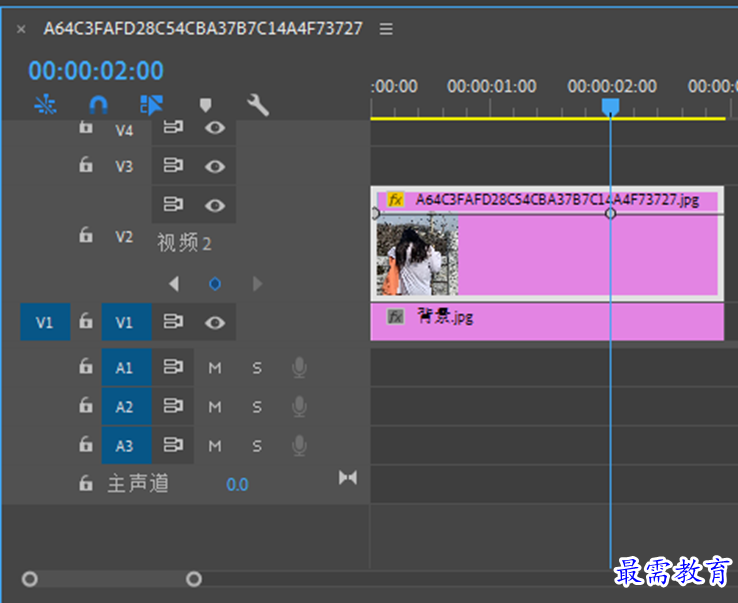
Task: Target track V2 header label
Action: 124,237
